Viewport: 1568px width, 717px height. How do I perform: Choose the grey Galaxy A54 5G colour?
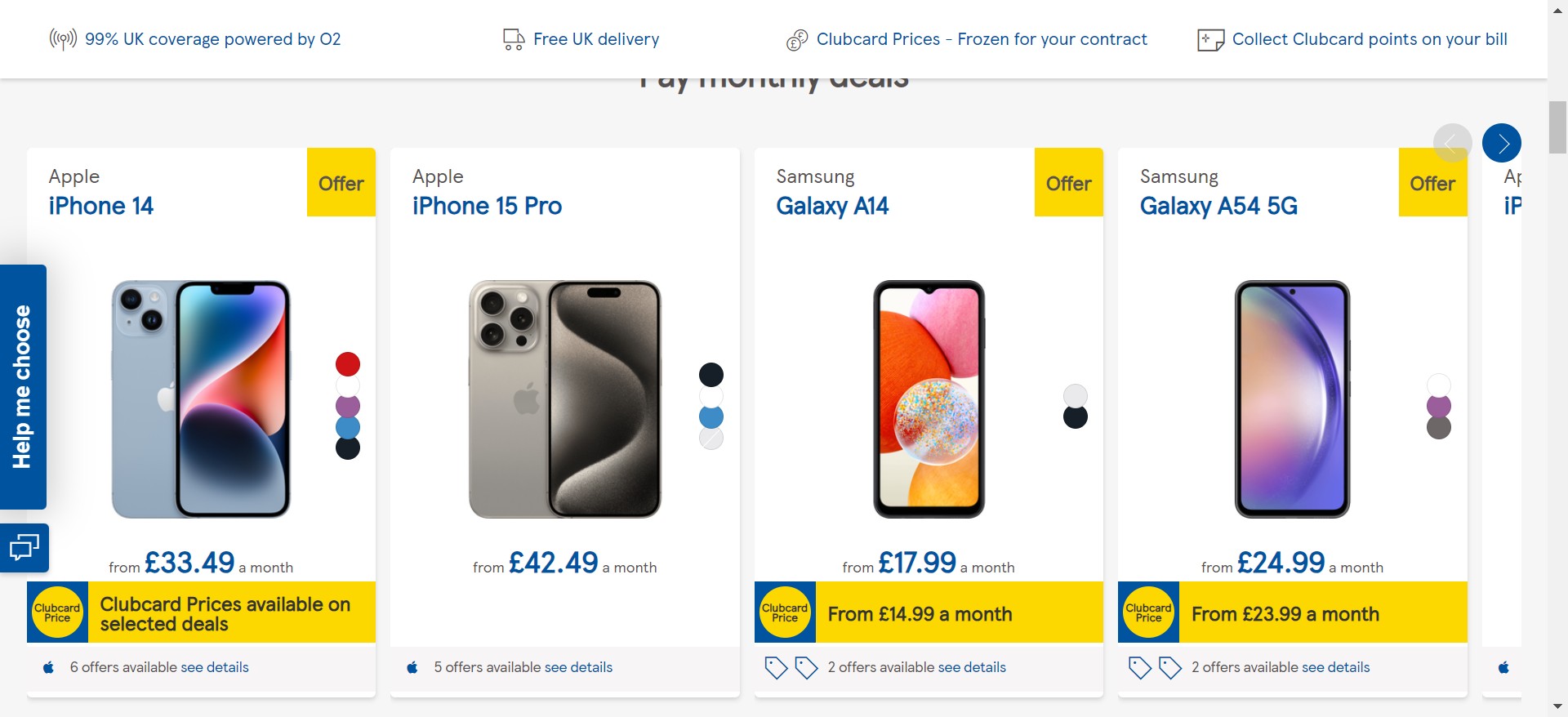[1439, 427]
